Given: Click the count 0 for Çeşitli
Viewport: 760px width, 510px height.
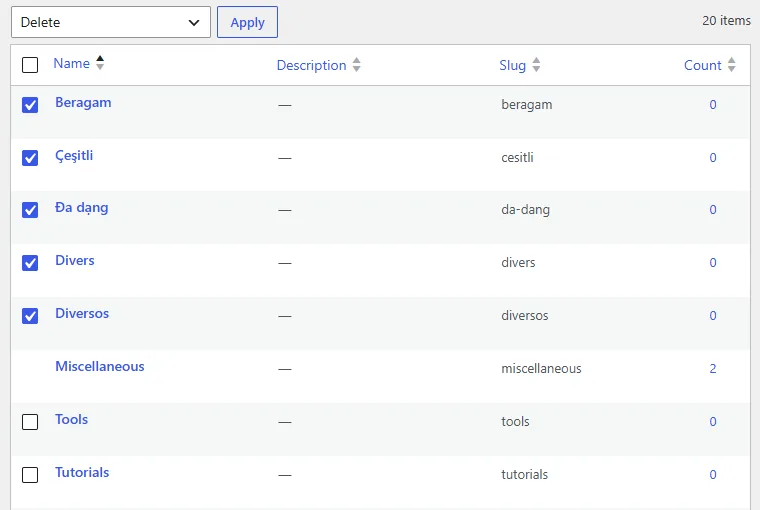Looking at the screenshot, I should 712,157.
